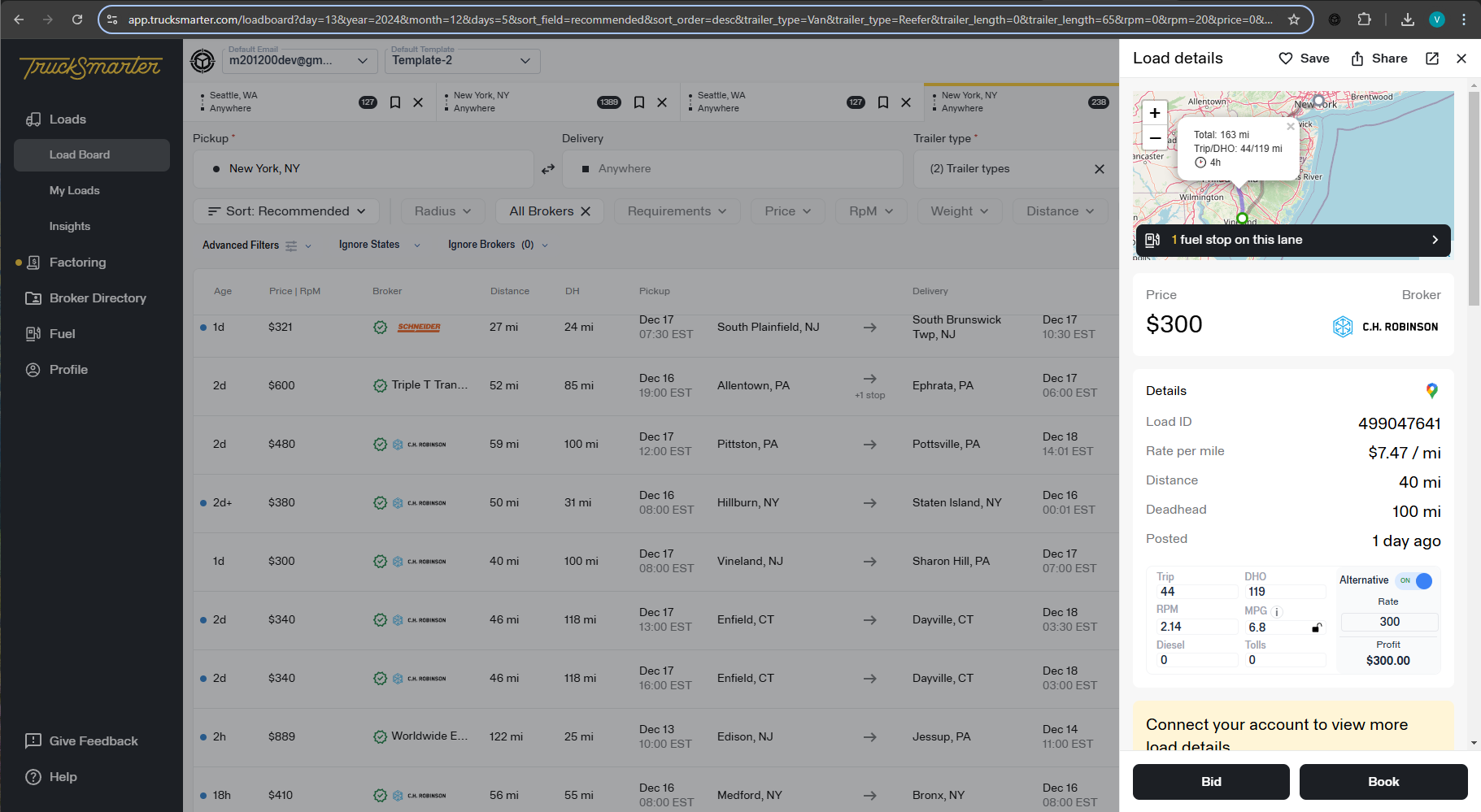The image size is (1481, 812).
Task: Open load details in new window icon
Action: [x=1432, y=59]
